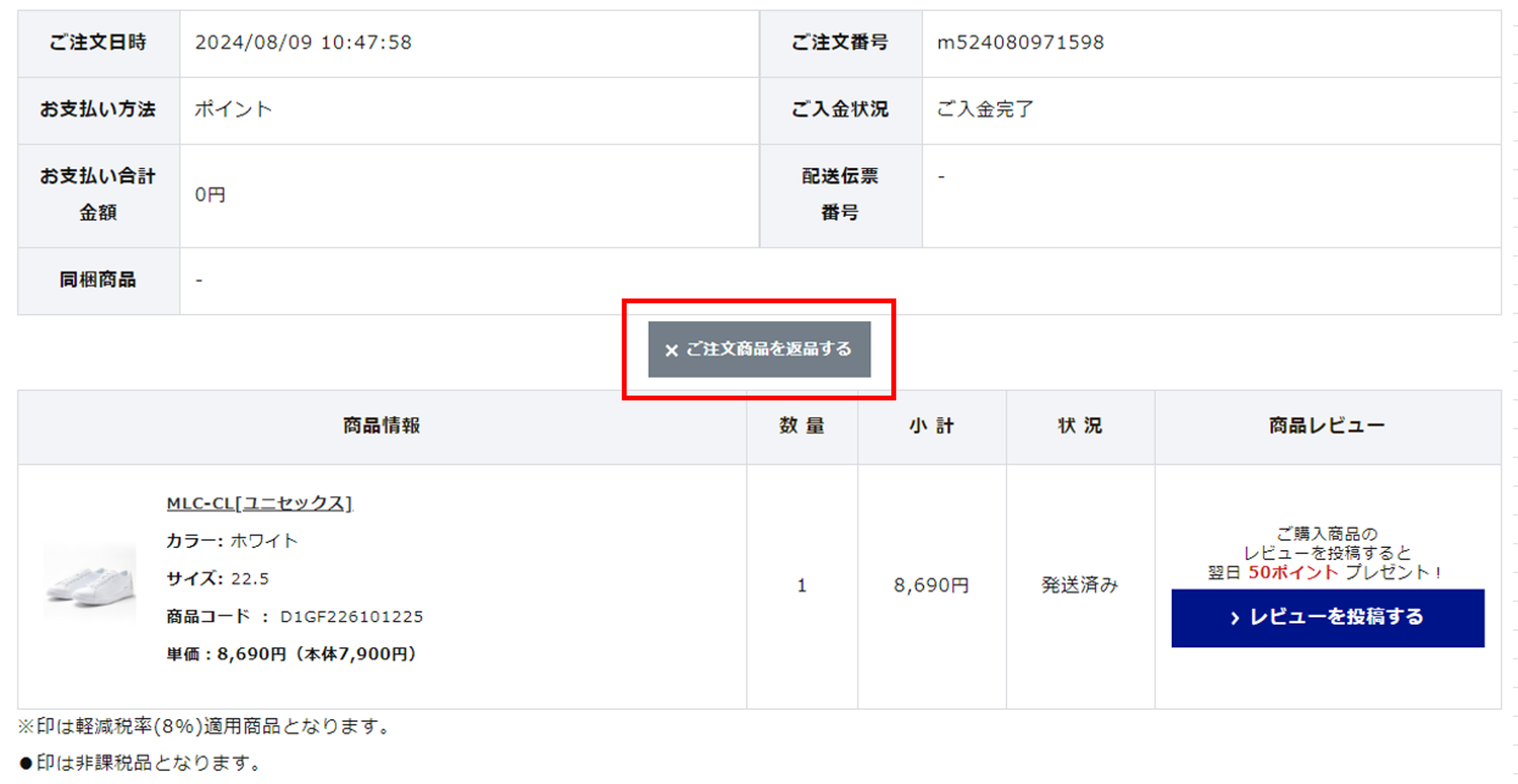Click the 商品情報 column header
This screenshot has height=784, width=1518.
coord(381,426)
